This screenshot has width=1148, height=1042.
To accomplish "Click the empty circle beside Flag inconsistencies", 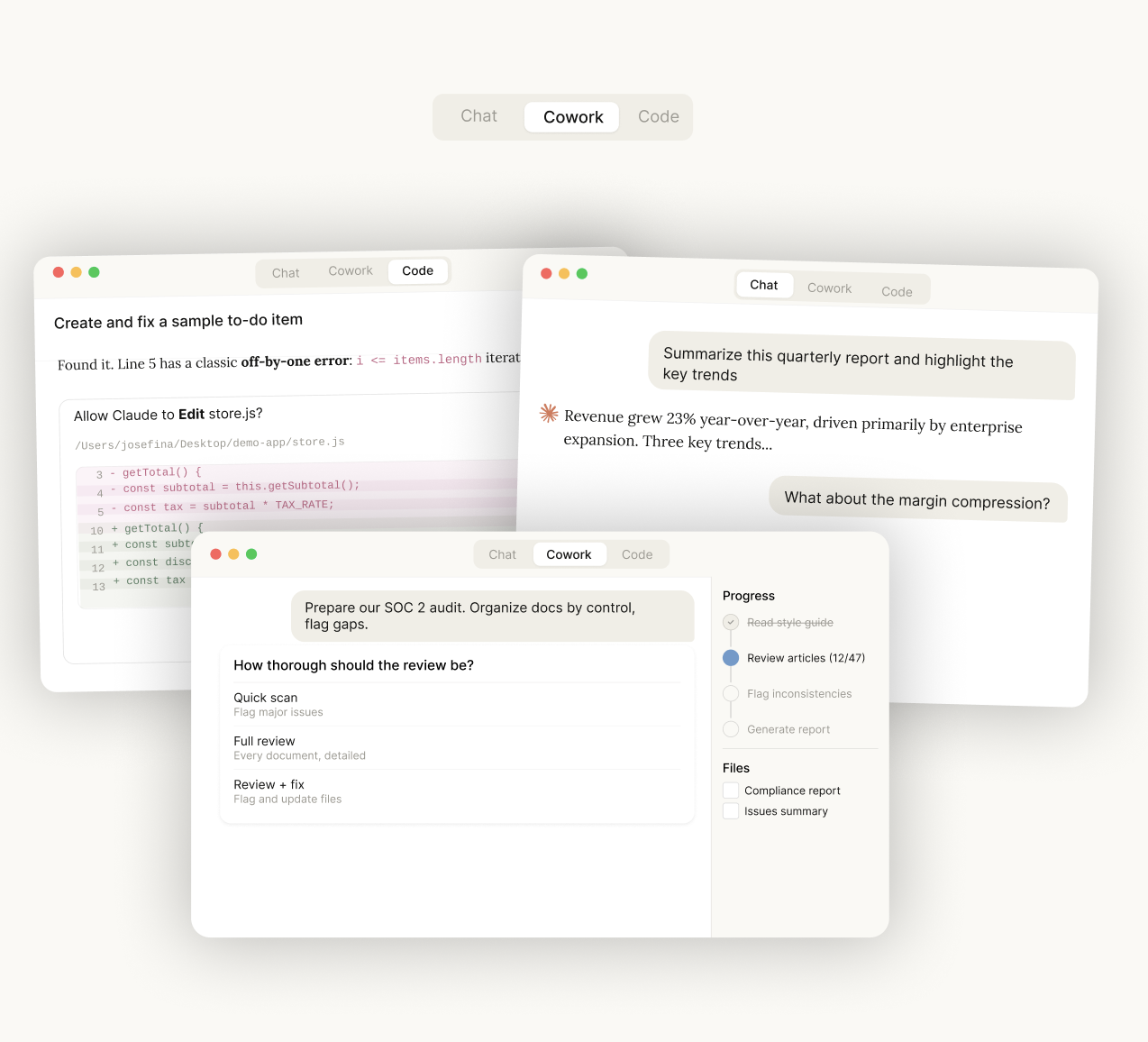I will [731, 693].
